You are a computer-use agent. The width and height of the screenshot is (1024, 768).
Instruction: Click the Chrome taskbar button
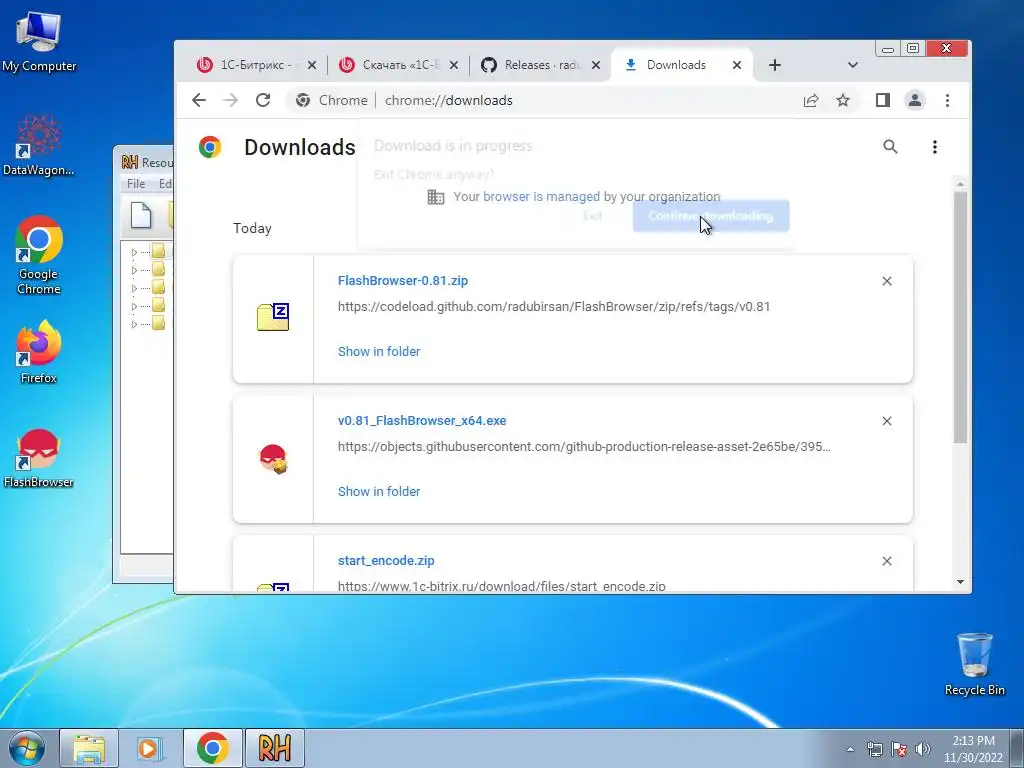tap(213, 748)
